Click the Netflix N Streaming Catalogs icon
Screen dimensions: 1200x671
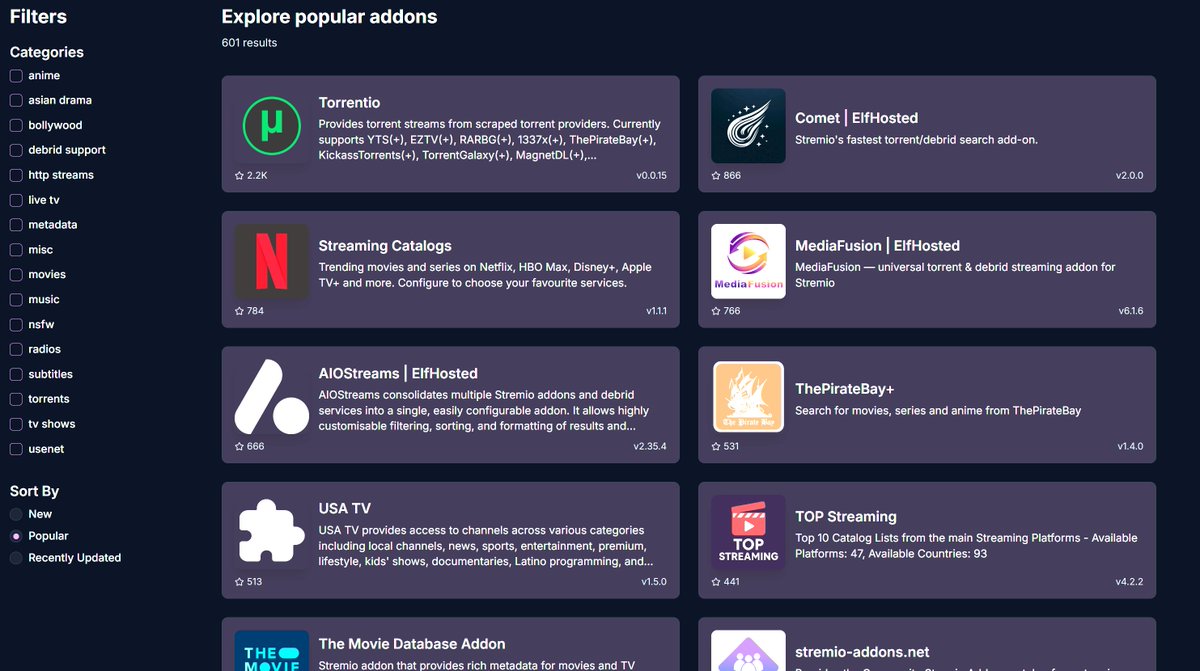click(x=272, y=261)
